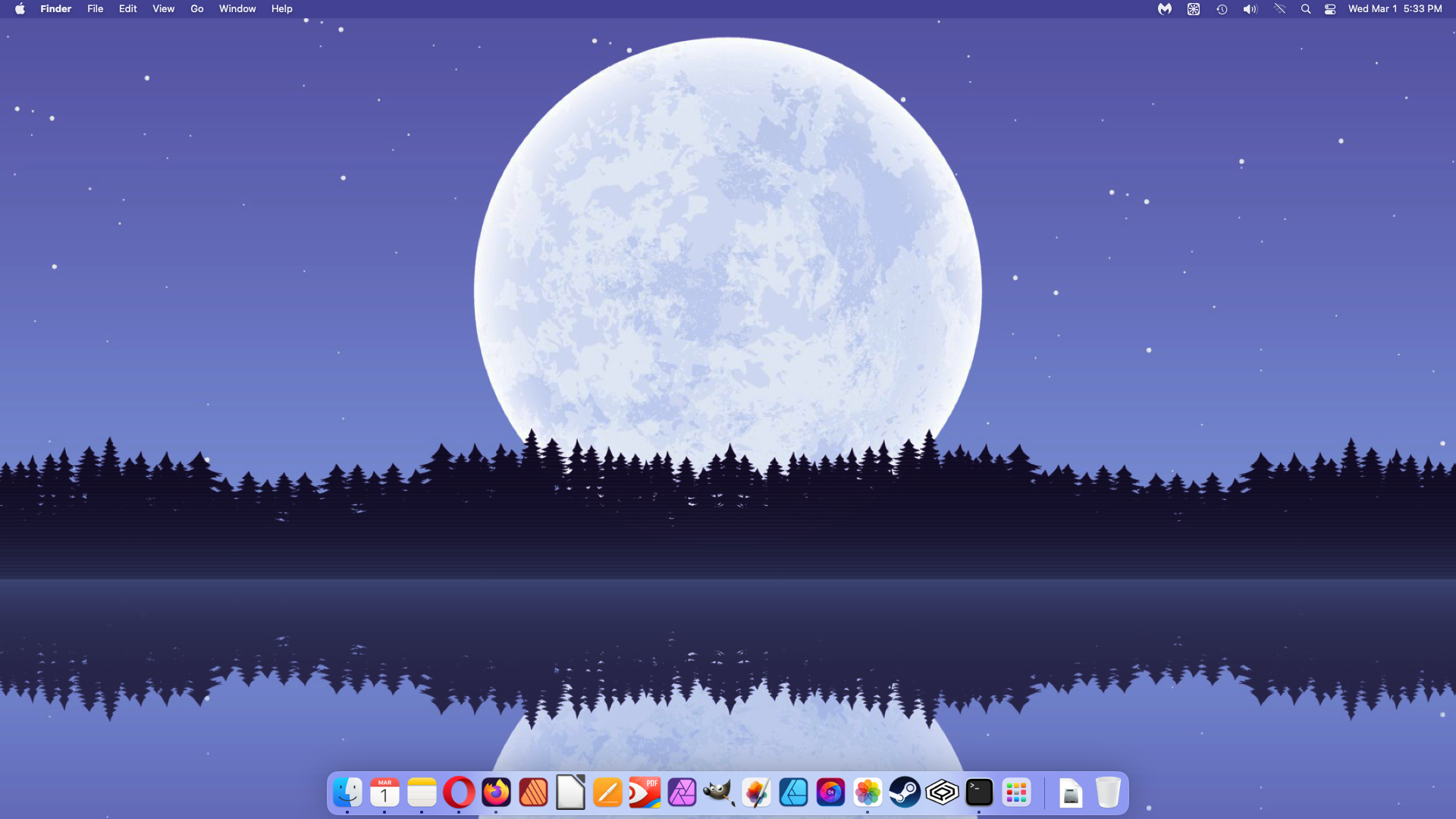The image size is (1456, 819).
Task: Open the Time Machine status menu
Action: click(1222, 9)
